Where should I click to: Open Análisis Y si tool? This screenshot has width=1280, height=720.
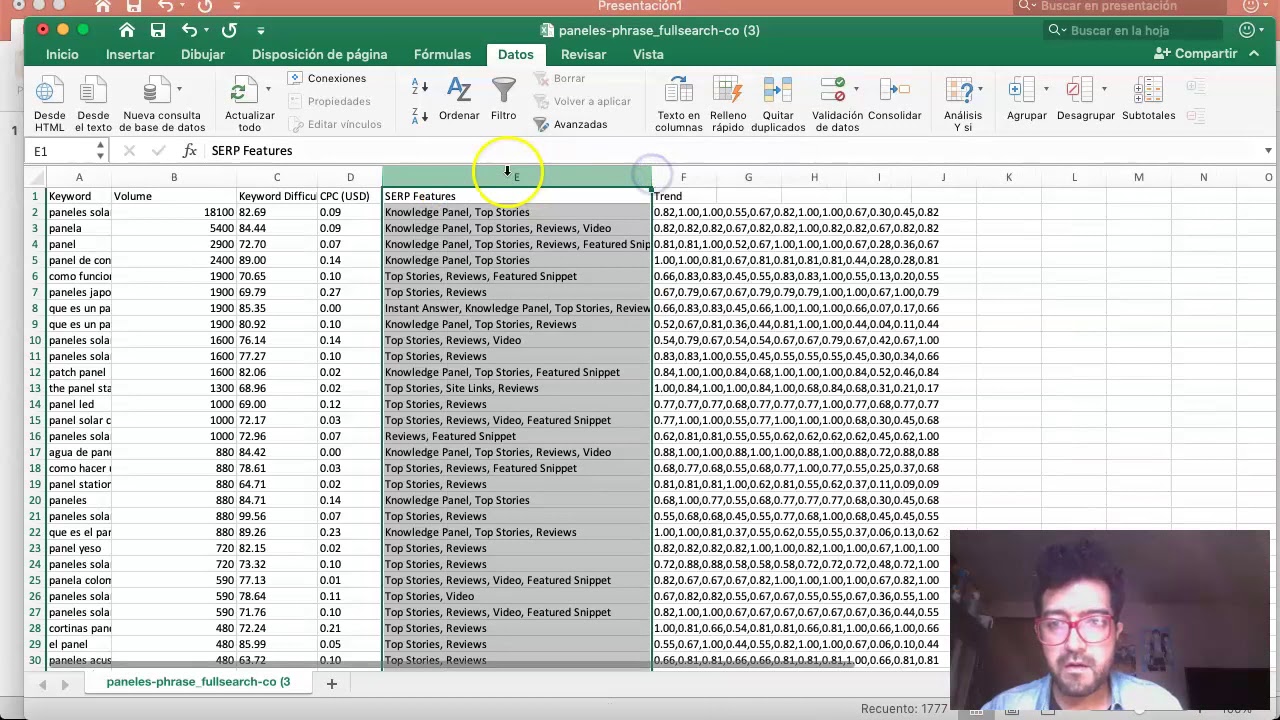[x=959, y=92]
